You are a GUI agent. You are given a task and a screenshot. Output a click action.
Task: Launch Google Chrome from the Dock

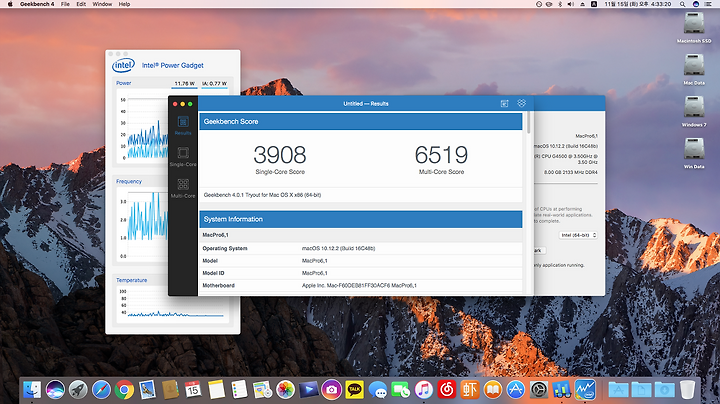tap(124, 390)
